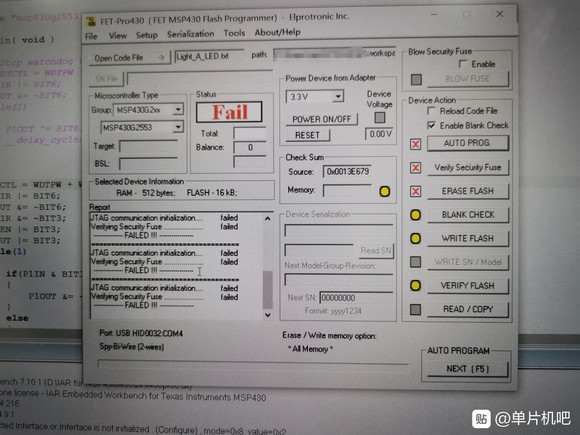Open the Tools menu

(234, 33)
